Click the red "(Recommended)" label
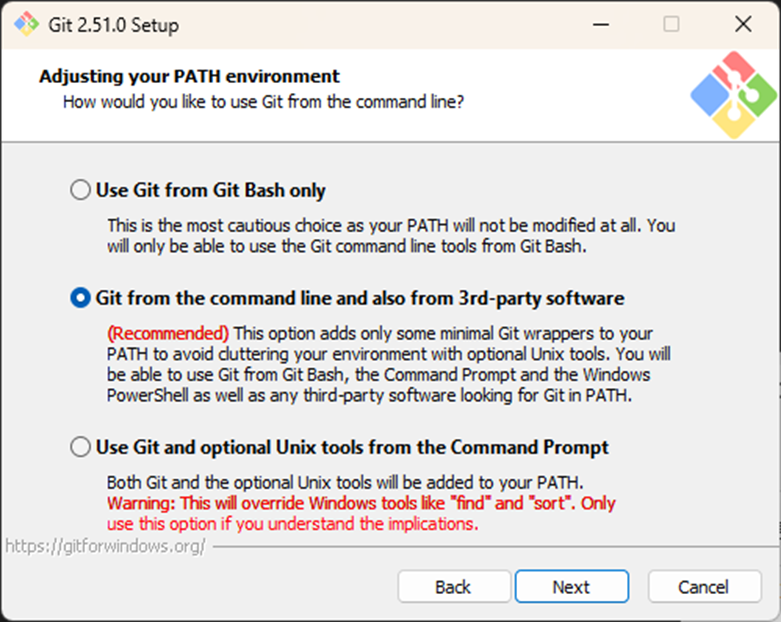Viewport: 781px width, 622px height. (x=168, y=332)
